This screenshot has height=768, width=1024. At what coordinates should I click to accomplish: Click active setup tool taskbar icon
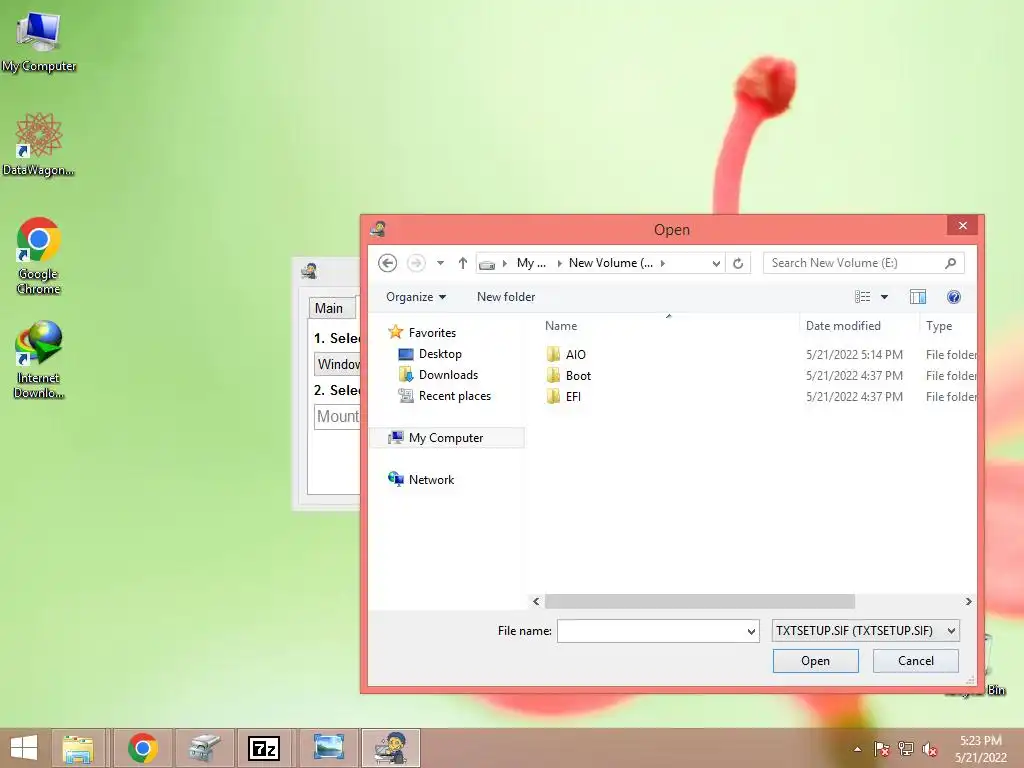click(391, 748)
